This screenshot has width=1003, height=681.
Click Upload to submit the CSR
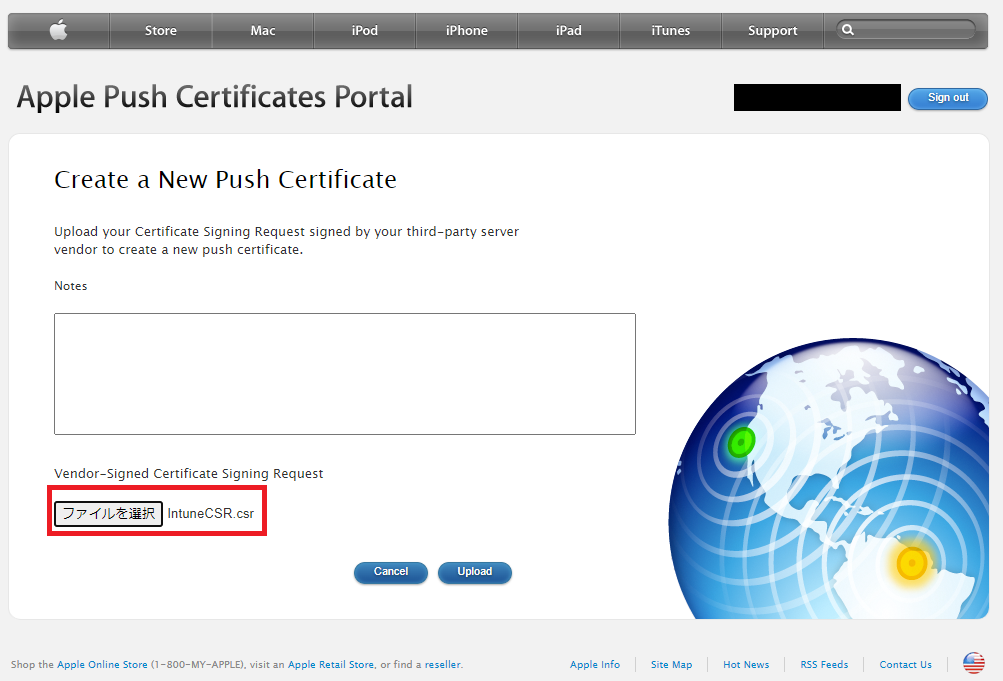[475, 572]
